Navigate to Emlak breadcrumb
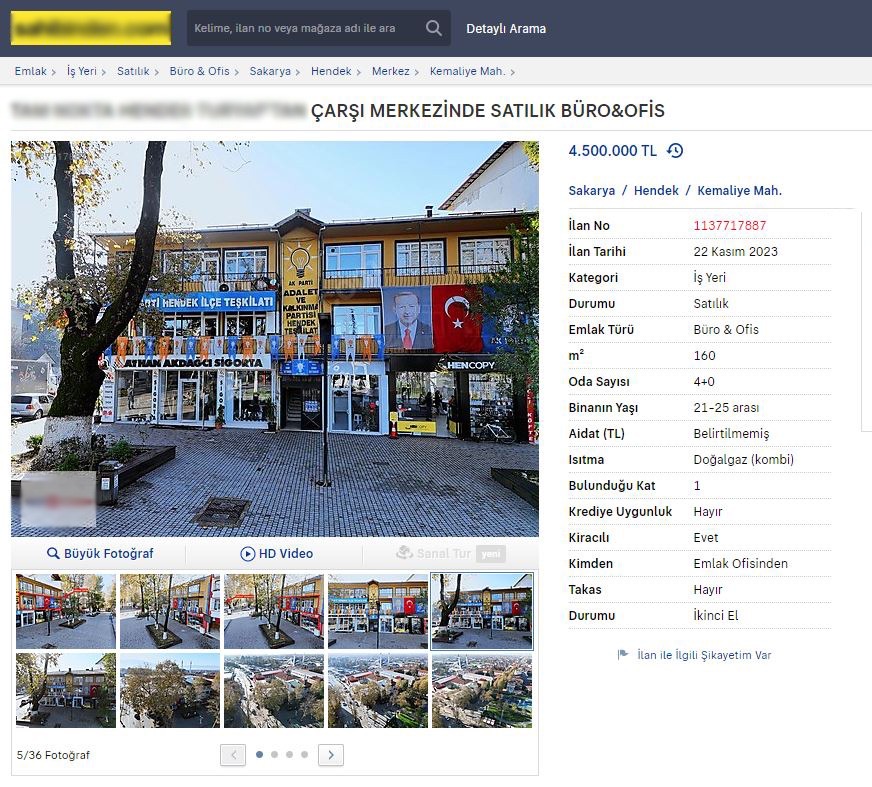This screenshot has width=872, height=787. tap(30, 71)
